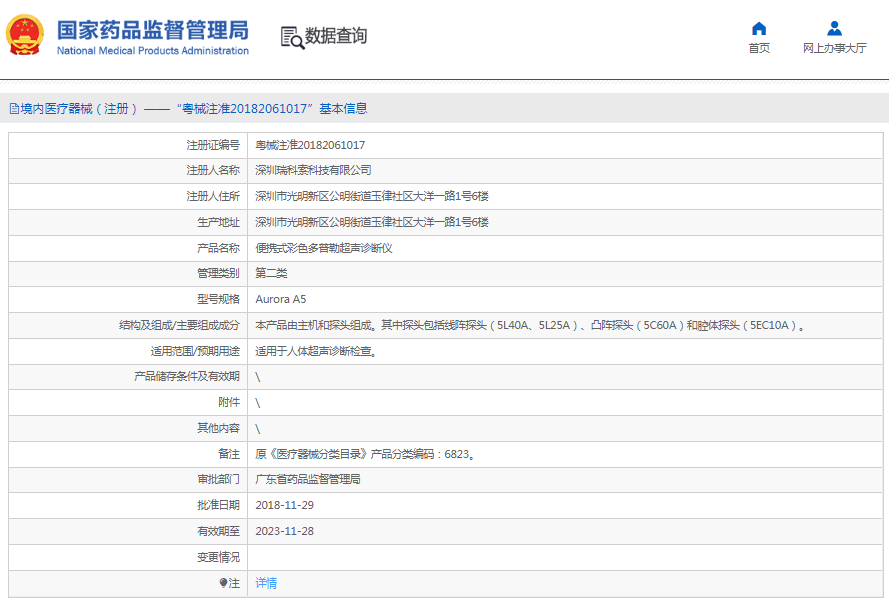This screenshot has width=889, height=604.
Task: Select registrant name 深圳瑞科索科技有限公司
Action: point(313,170)
